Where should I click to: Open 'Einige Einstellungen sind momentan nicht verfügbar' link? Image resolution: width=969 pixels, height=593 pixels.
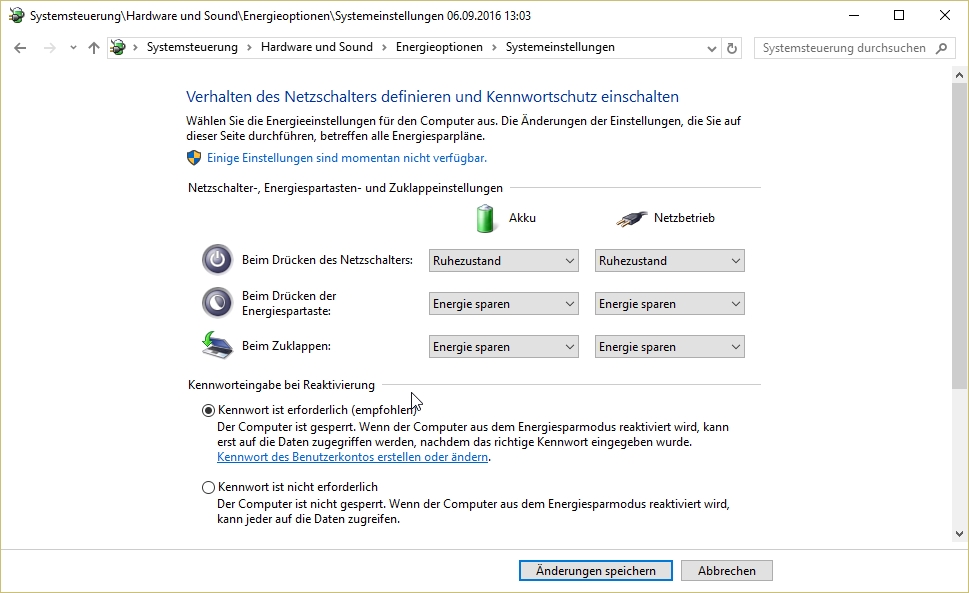(x=347, y=158)
